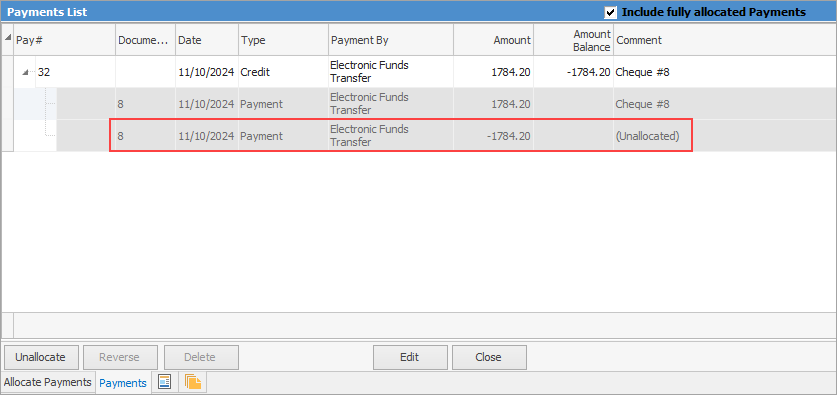This screenshot has height=395, width=837.
Task: Select the -1784.20 amount in unallocated row
Action: (x=493, y=136)
